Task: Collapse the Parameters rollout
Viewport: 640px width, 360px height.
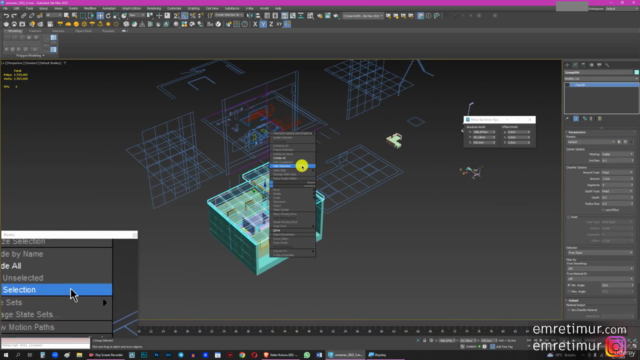Action: 577,132
